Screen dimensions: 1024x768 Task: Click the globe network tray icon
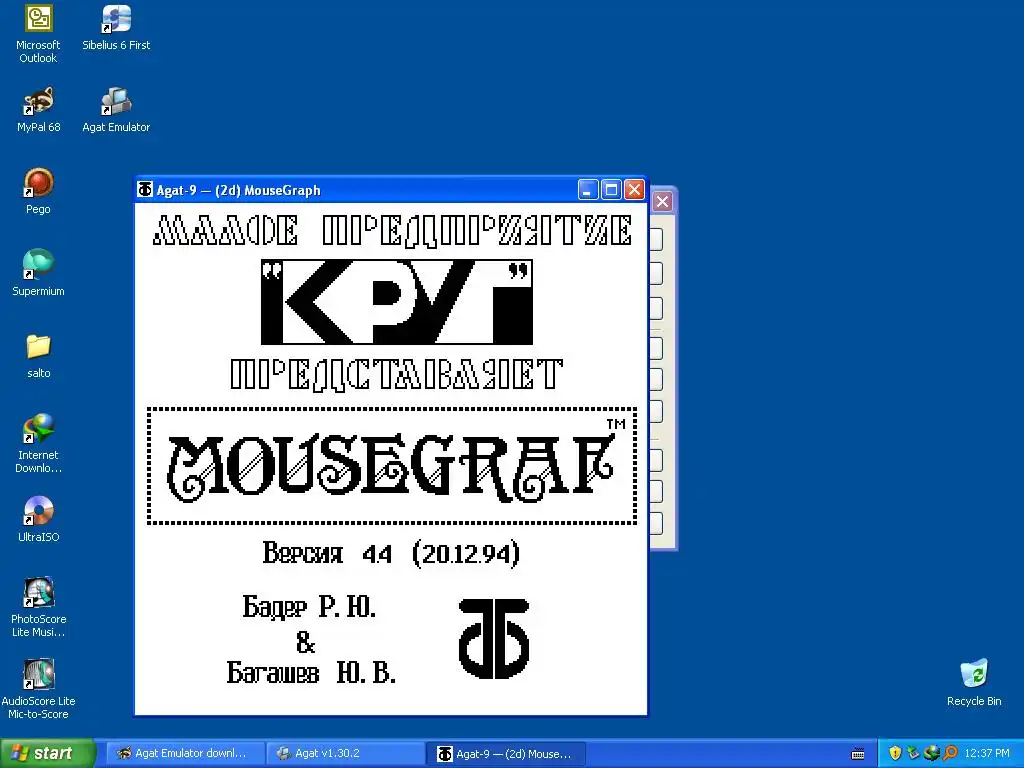tap(932, 753)
